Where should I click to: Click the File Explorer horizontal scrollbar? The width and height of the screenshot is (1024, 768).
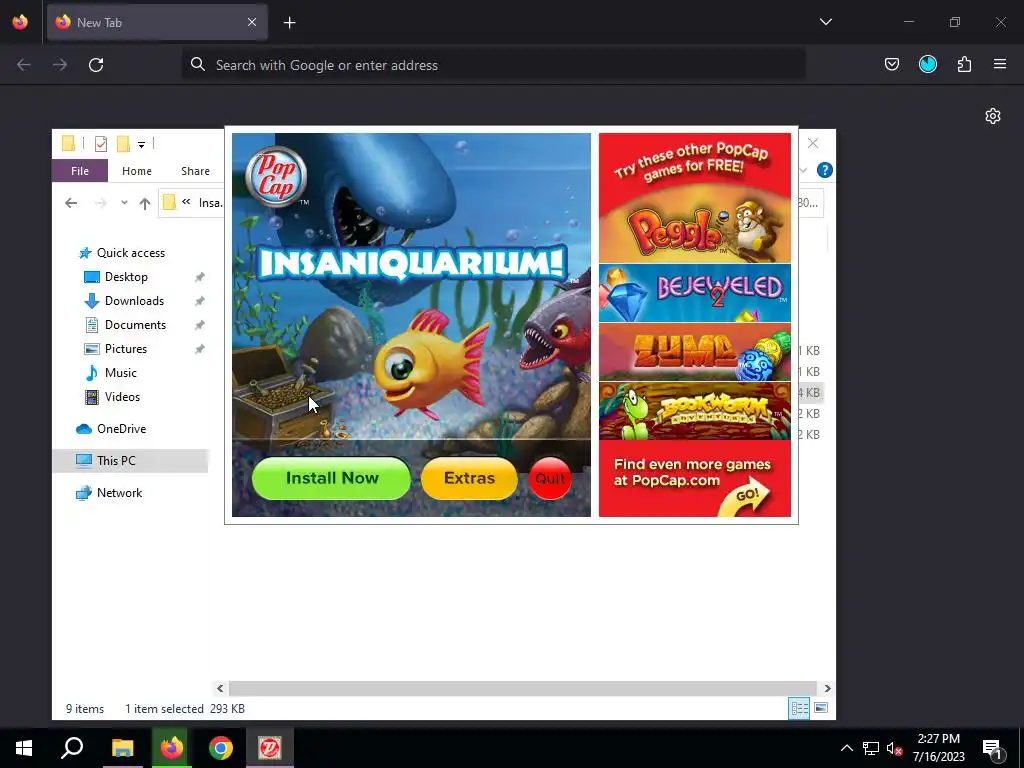coord(522,688)
